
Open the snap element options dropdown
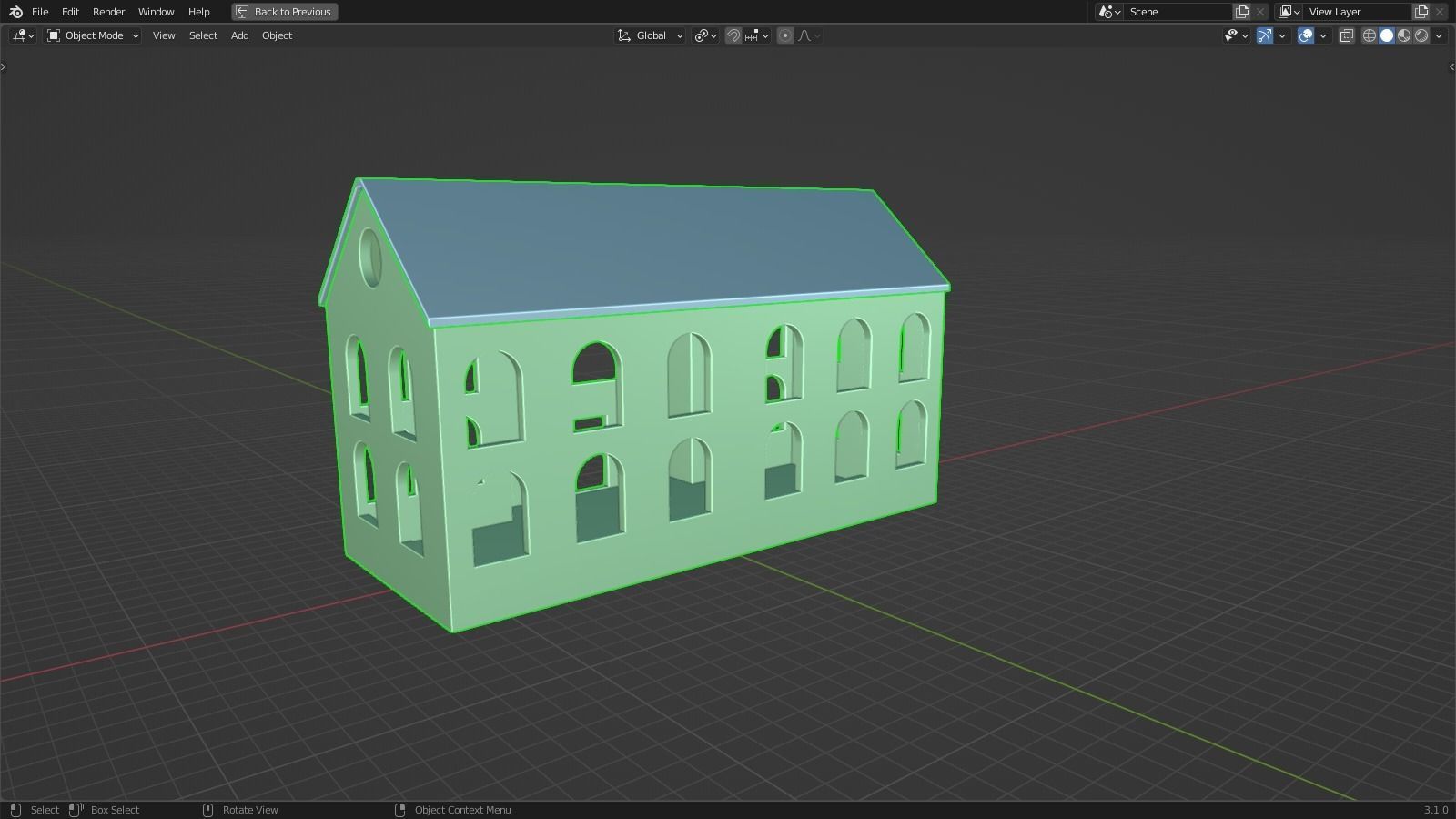pos(757,35)
